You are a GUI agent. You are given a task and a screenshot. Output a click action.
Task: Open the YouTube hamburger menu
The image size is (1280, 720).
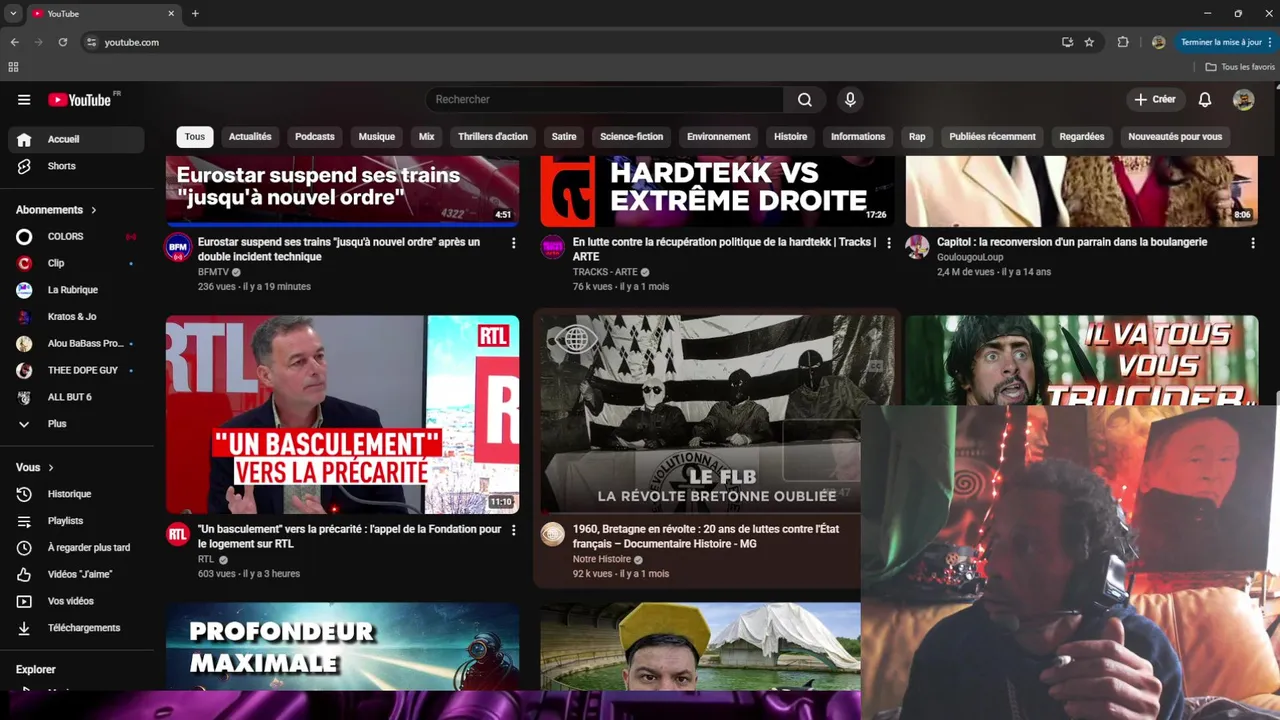click(x=24, y=100)
